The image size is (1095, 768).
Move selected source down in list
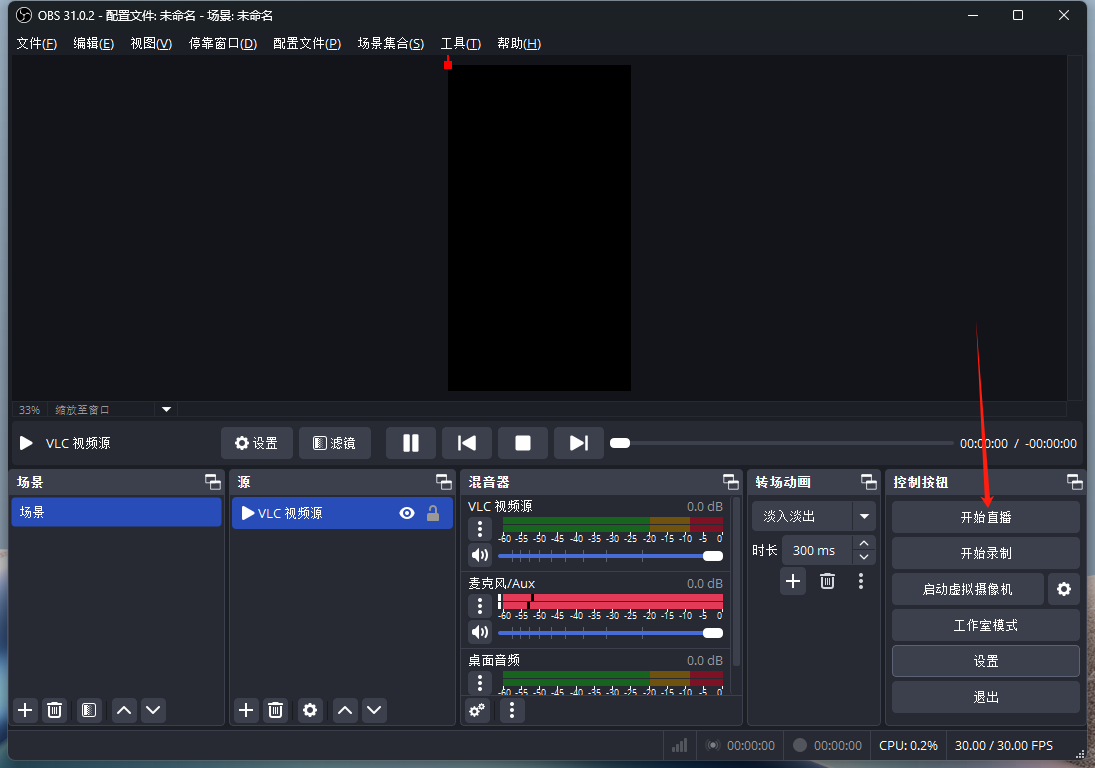[x=374, y=710]
